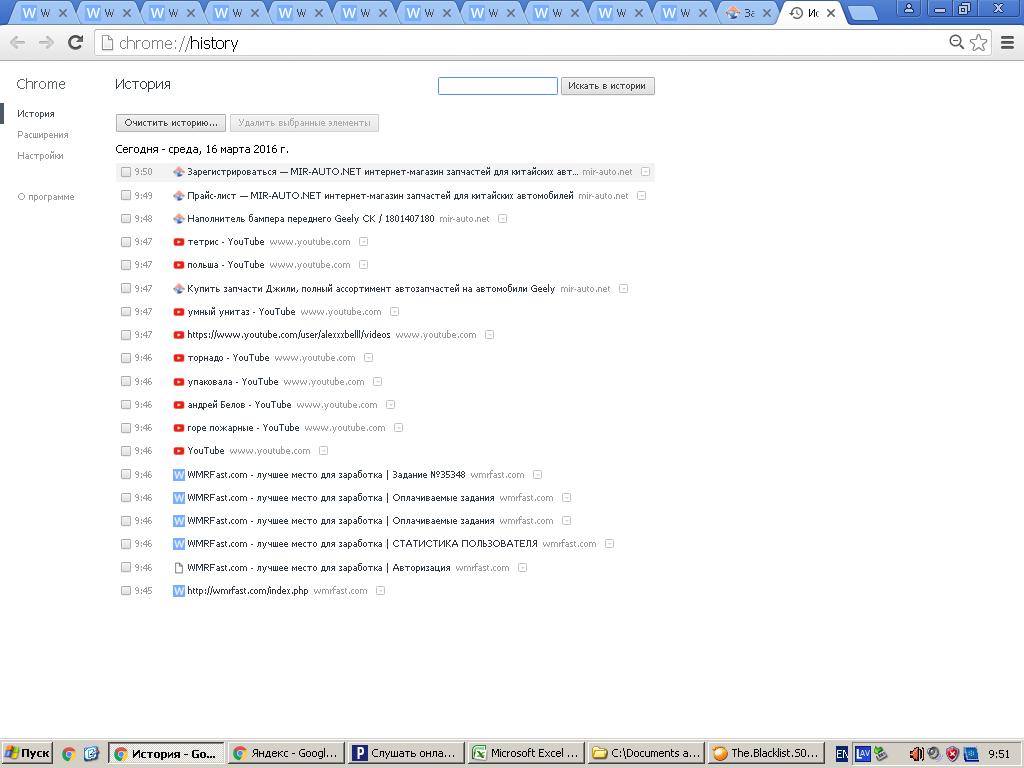Open the dropdown for alexxxbelll videos entry
Viewport: 1024px width, 768px height.
point(489,334)
